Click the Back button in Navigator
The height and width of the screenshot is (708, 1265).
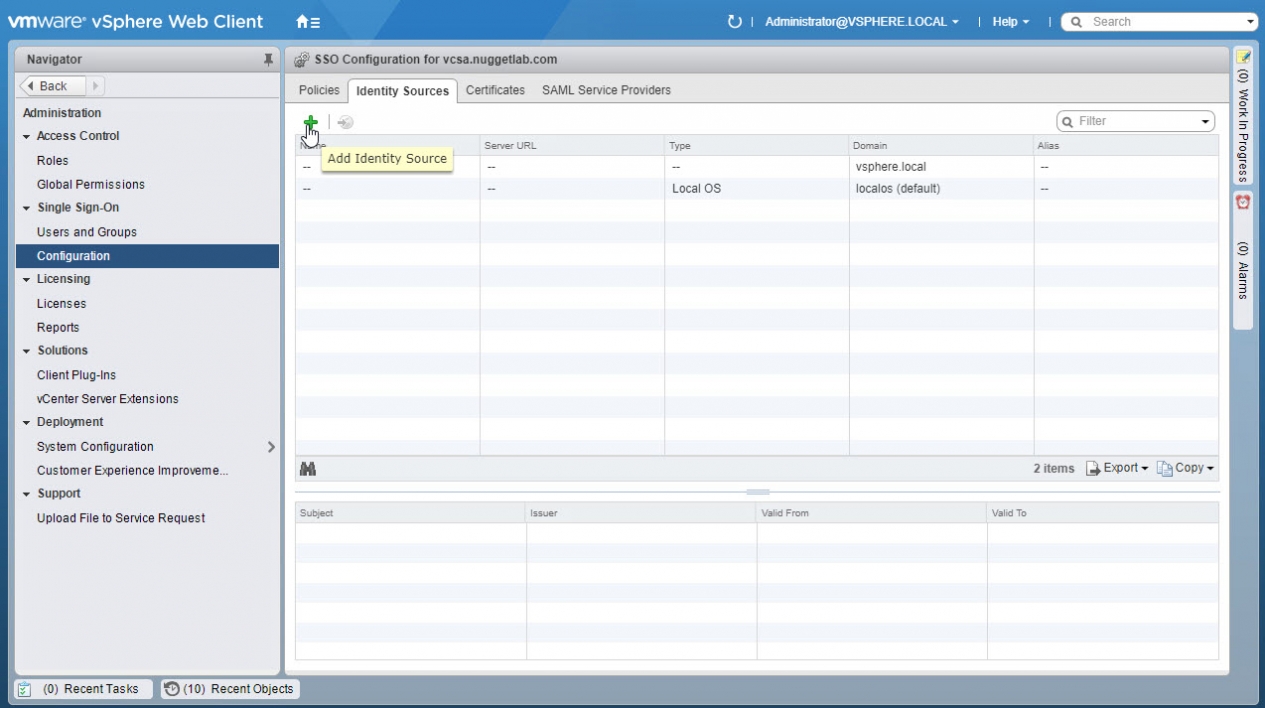[x=53, y=86]
